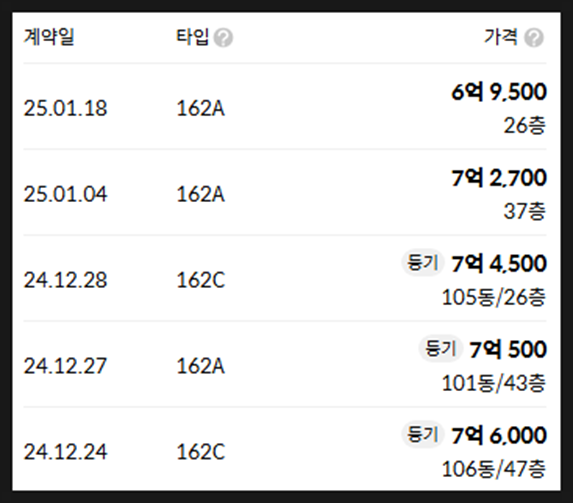Open the 24.12.24 transaction date

click(x=65, y=452)
